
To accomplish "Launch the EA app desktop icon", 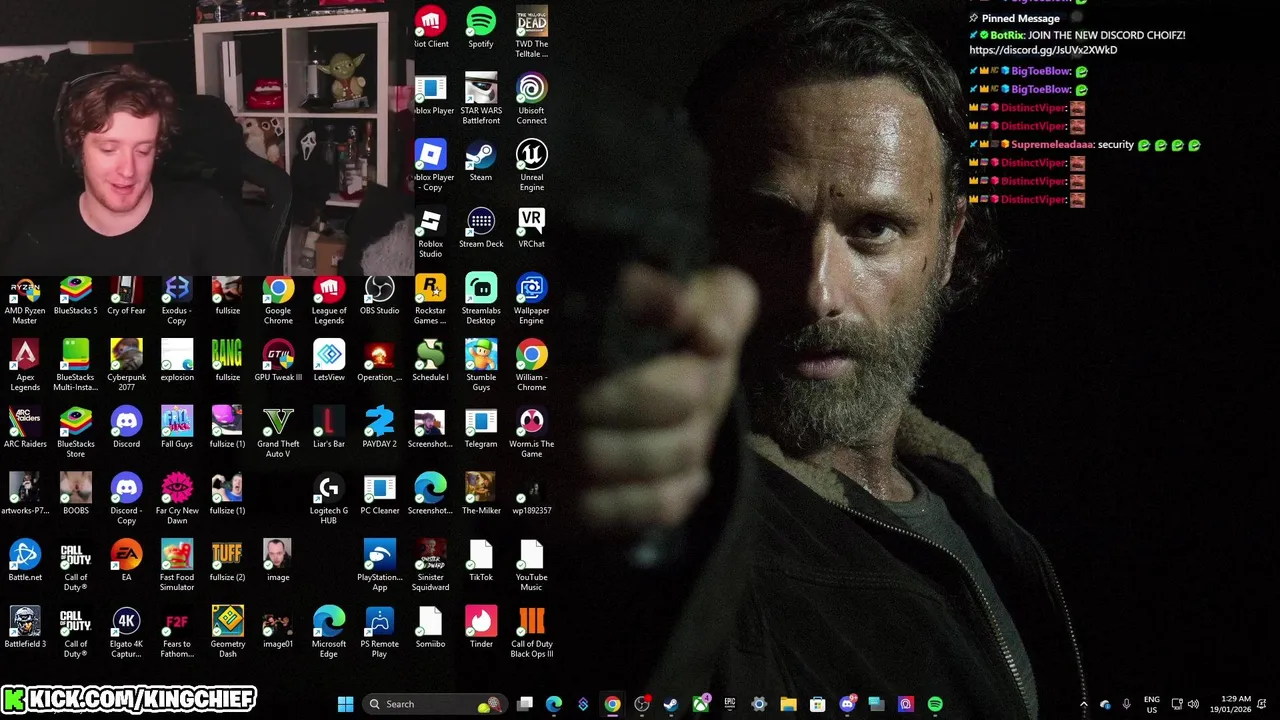I will [x=126, y=560].
